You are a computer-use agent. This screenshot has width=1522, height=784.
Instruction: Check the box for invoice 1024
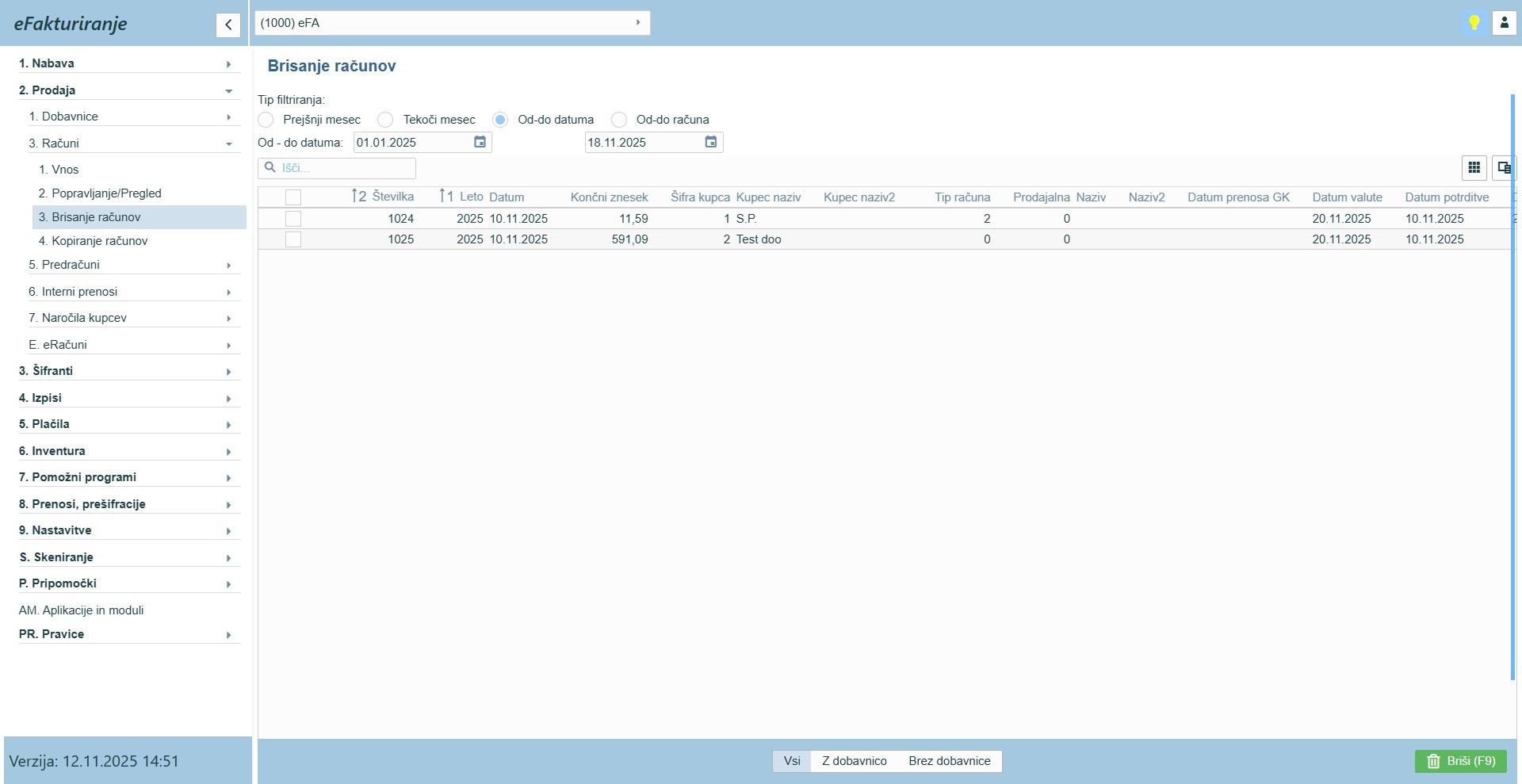[293, 219]
